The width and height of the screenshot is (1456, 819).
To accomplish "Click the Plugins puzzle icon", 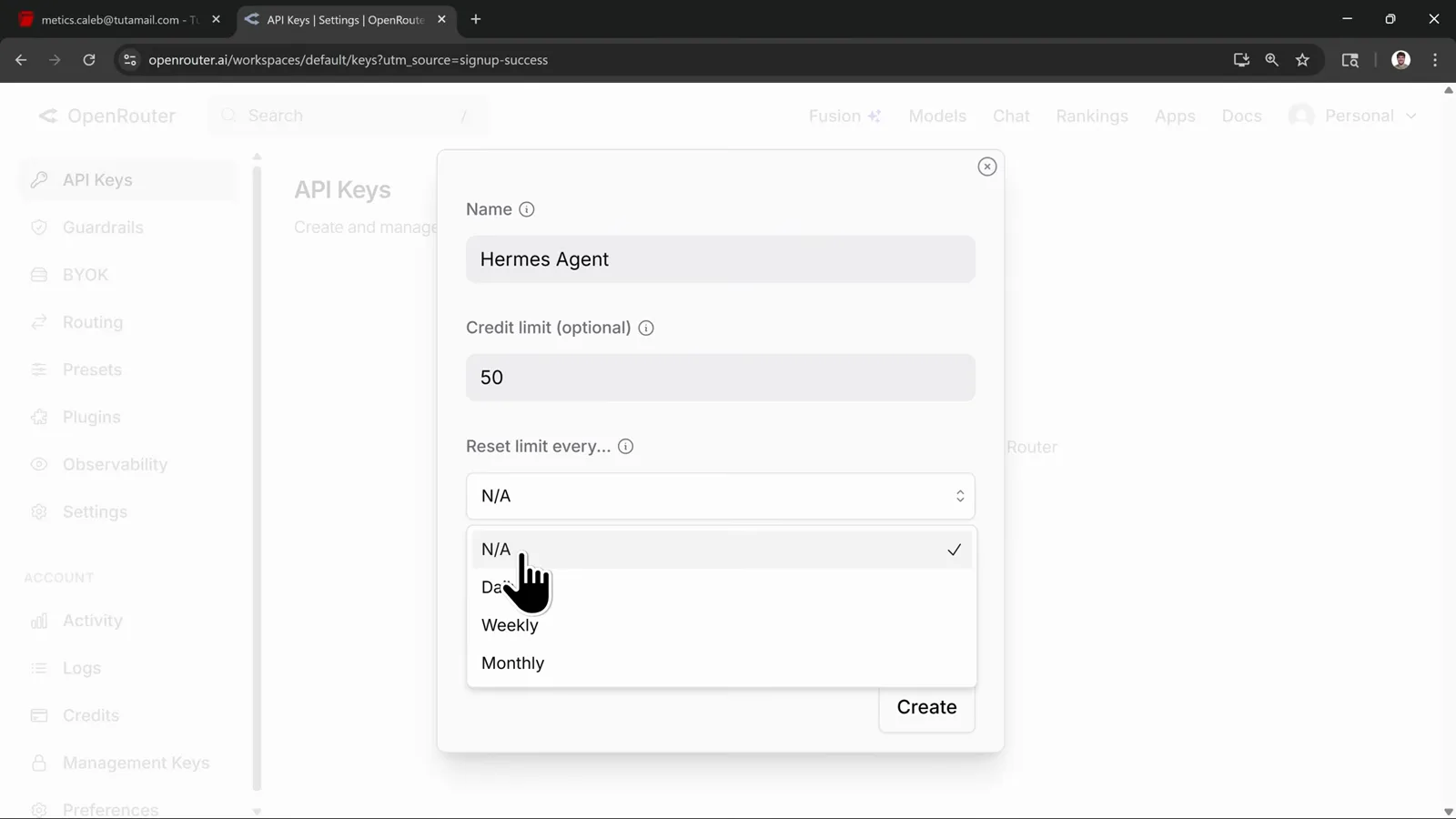I will 39,417.
